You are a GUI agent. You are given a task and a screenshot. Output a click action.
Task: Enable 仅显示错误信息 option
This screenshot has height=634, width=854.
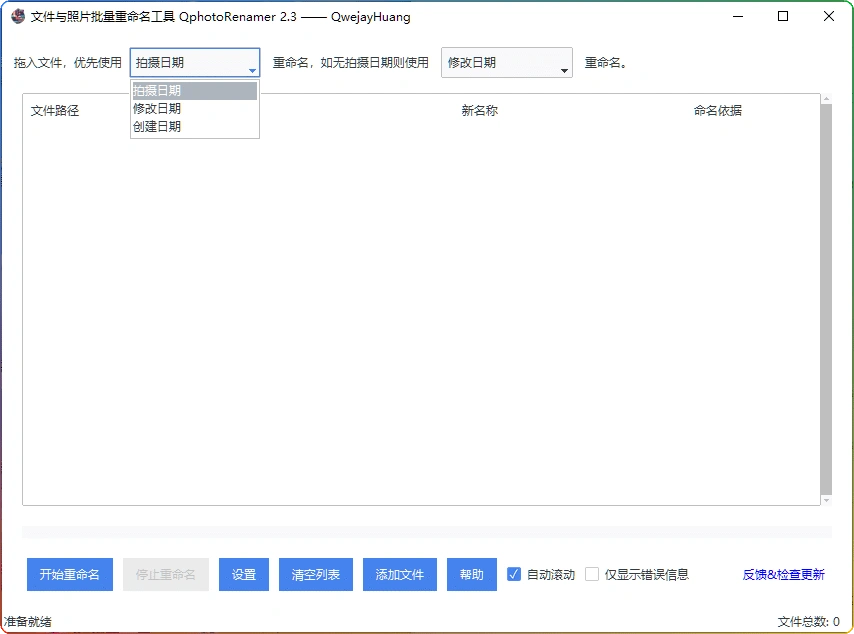pos(592,574)
